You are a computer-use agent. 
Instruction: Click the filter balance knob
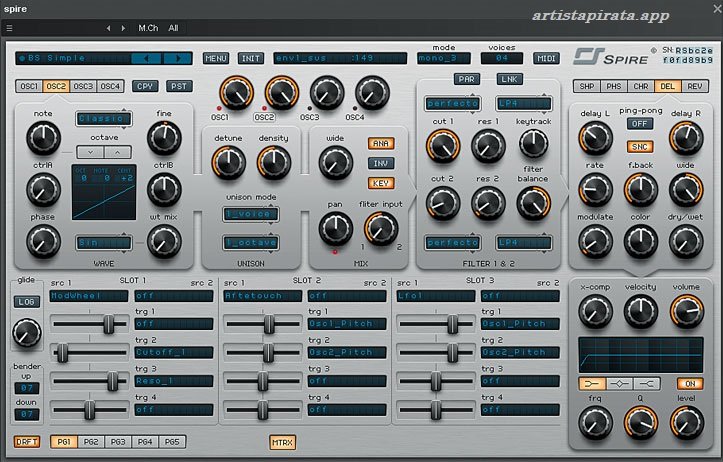533,203
